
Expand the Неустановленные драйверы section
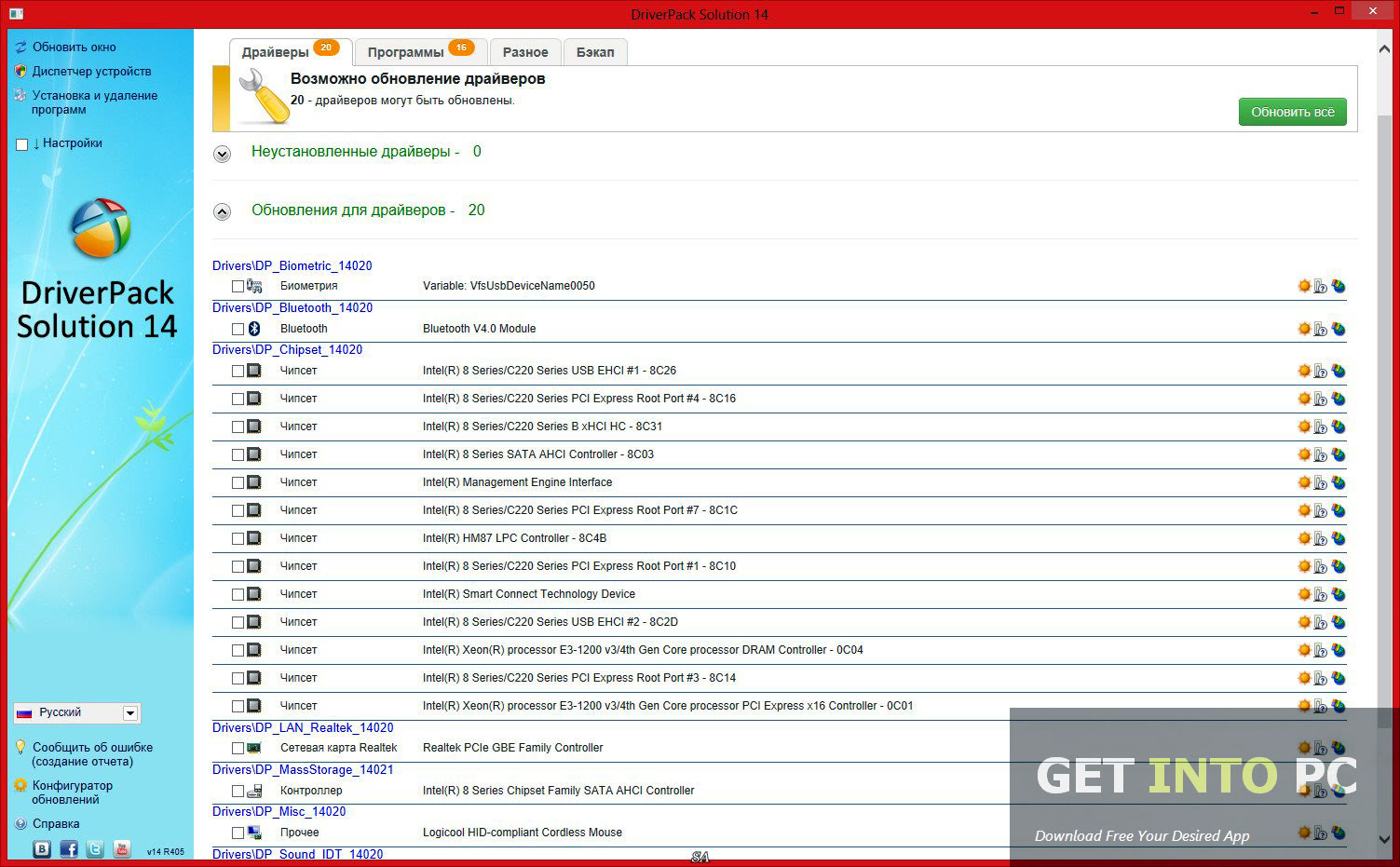[222, 154]
